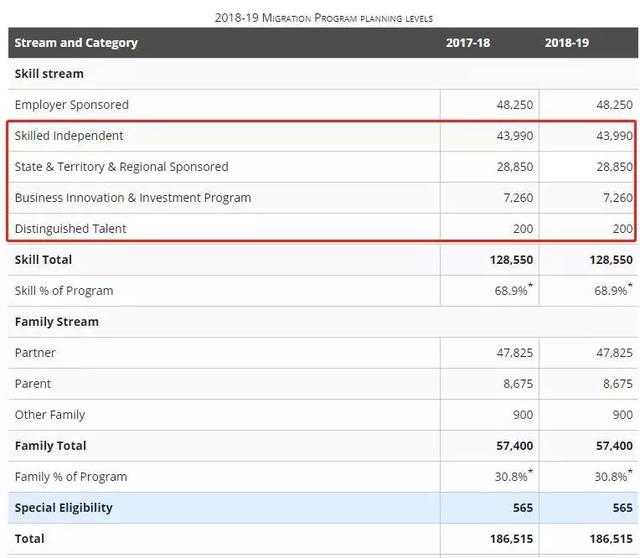Select 'State & Territory & Regional Sponsored' text
This screenshot has width=640, height=558.
121,167
